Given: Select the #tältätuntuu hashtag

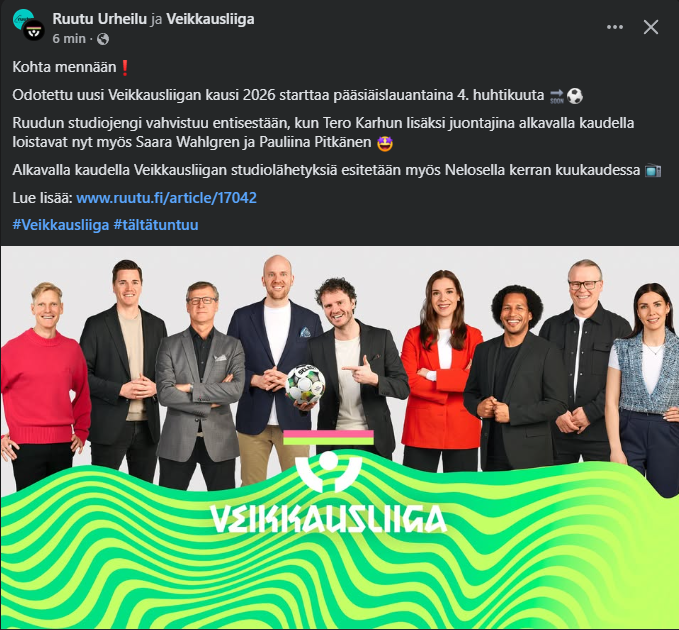Looking at the screenshot, I should click(x=156, y=225).
